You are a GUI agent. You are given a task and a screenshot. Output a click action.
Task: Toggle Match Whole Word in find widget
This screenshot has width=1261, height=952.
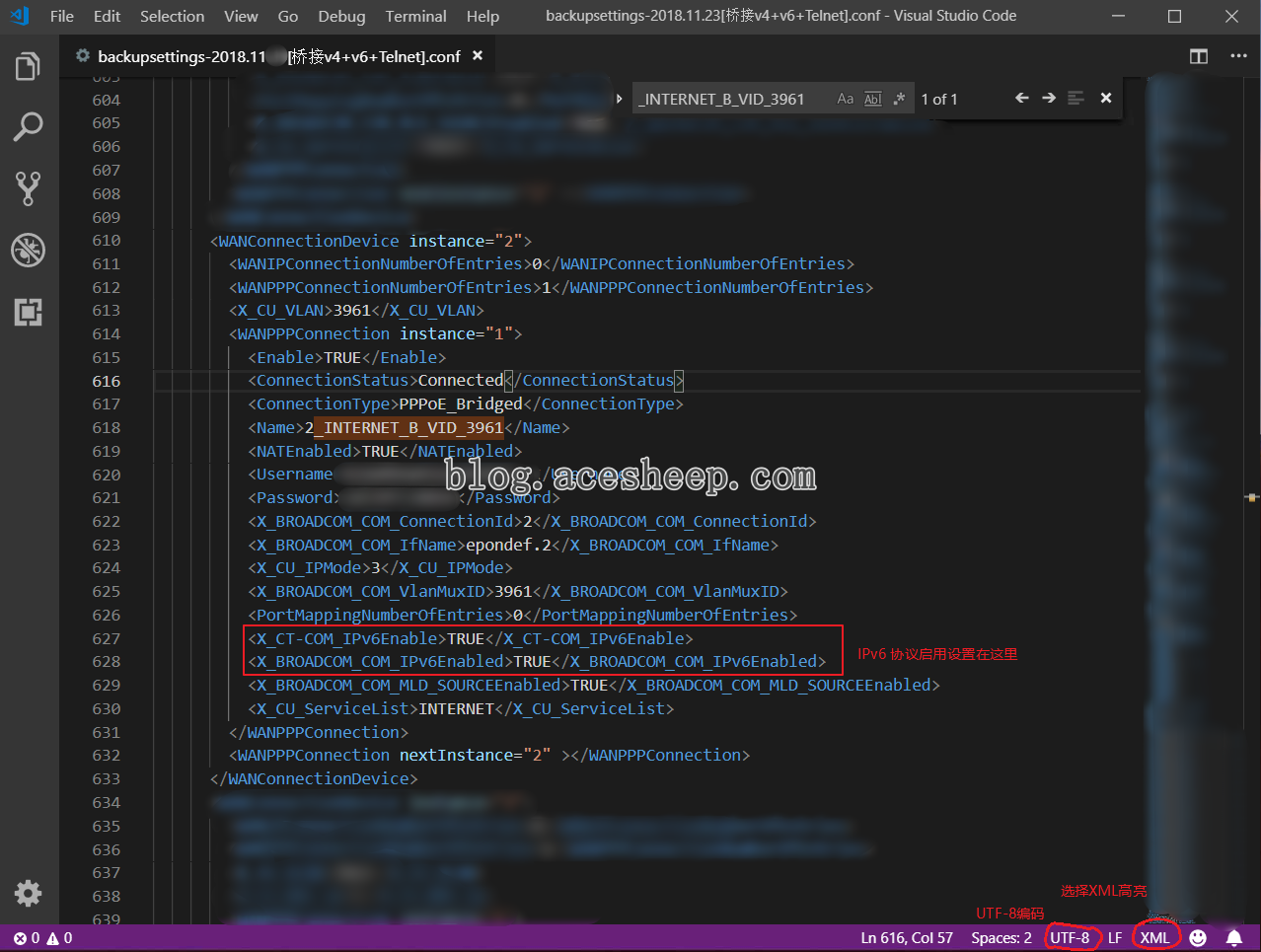click(873, 99)
